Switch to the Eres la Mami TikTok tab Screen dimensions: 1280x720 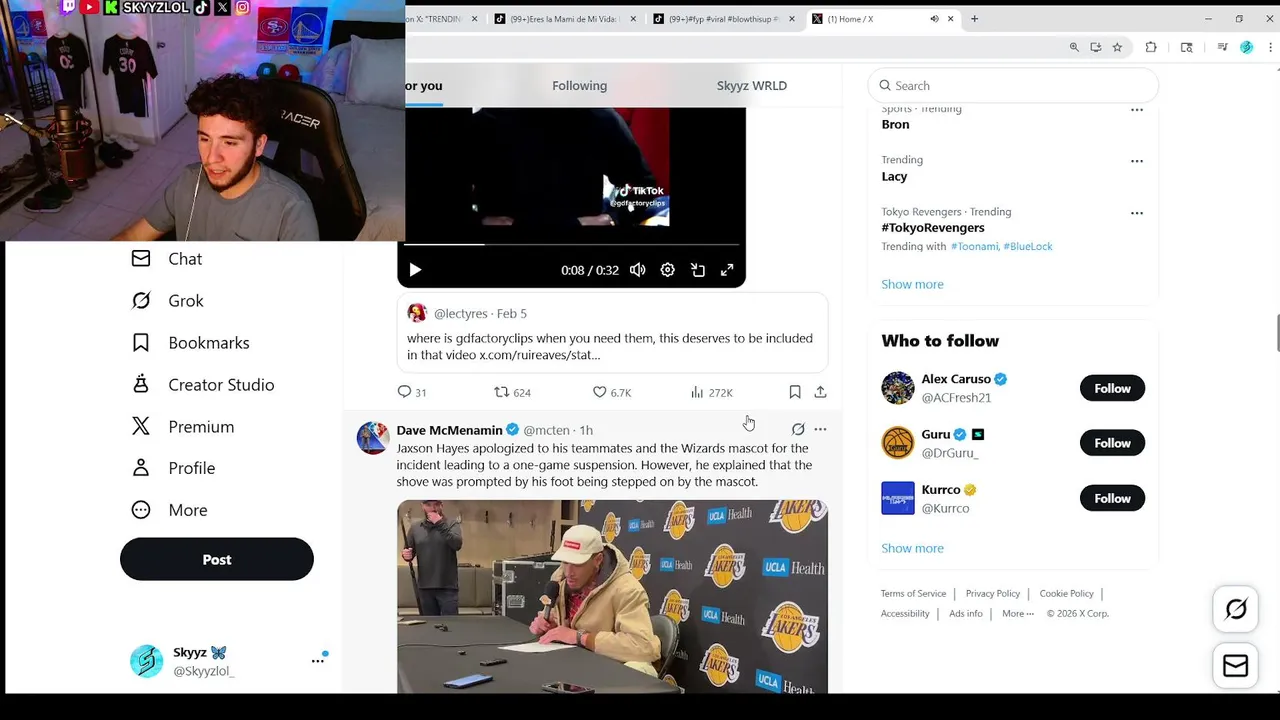tap(564, 19)
